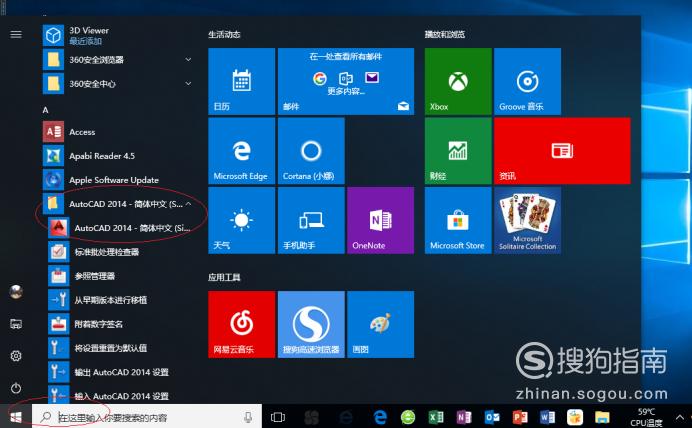Image resolution: width=692 pixels, height=428 pixels.
Task: Open OneNote from the taskbar
Action: (464, 417)
